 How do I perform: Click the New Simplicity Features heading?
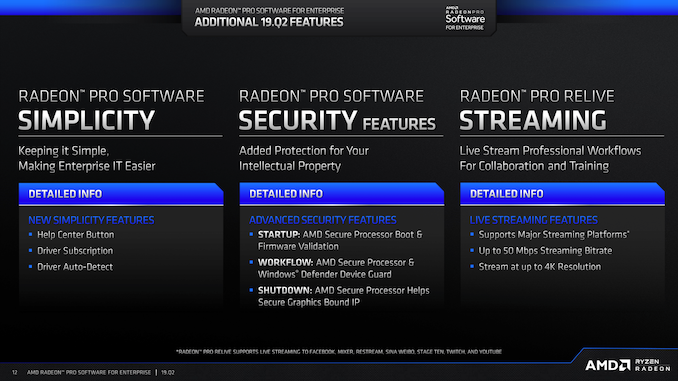(91, 220)
